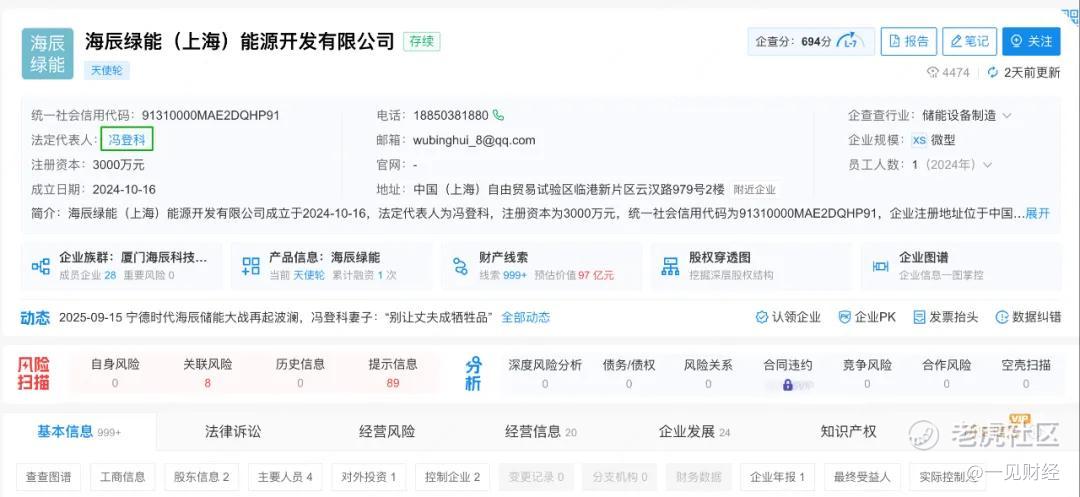1080x497 pixels.
Task: Click the 企业族群 group icon
Action: tap(41, 266)
